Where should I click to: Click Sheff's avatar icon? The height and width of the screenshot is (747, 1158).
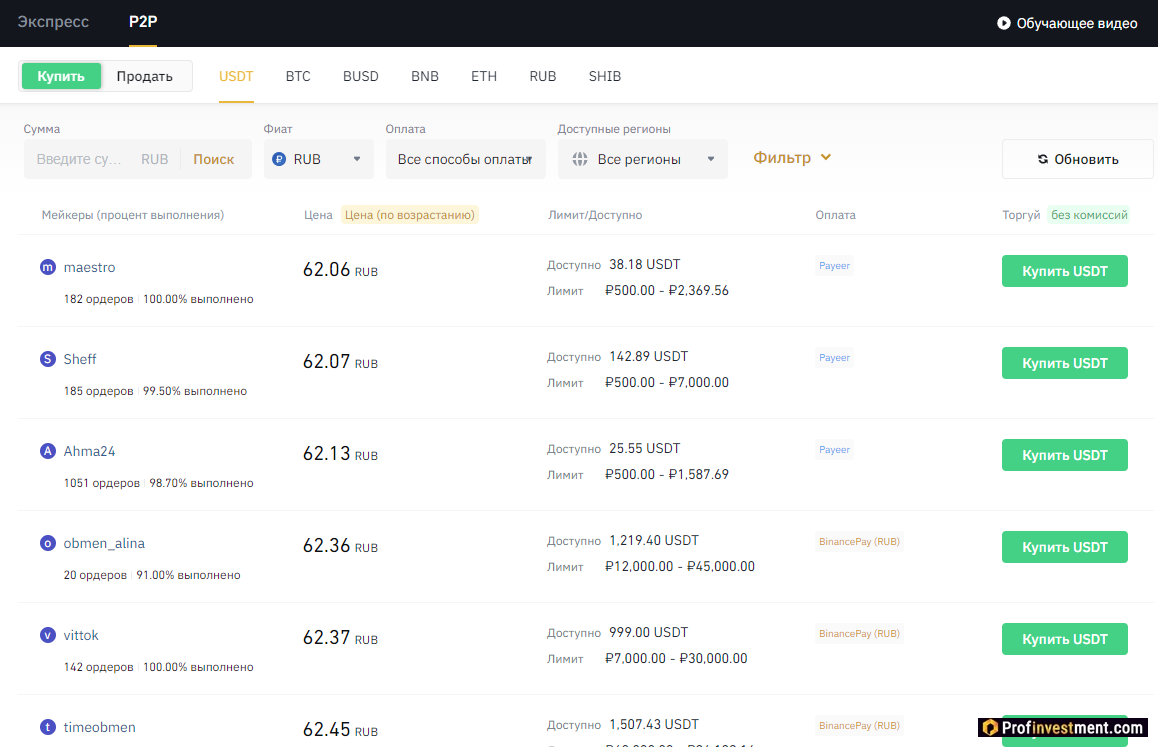(x=48, y=359)
